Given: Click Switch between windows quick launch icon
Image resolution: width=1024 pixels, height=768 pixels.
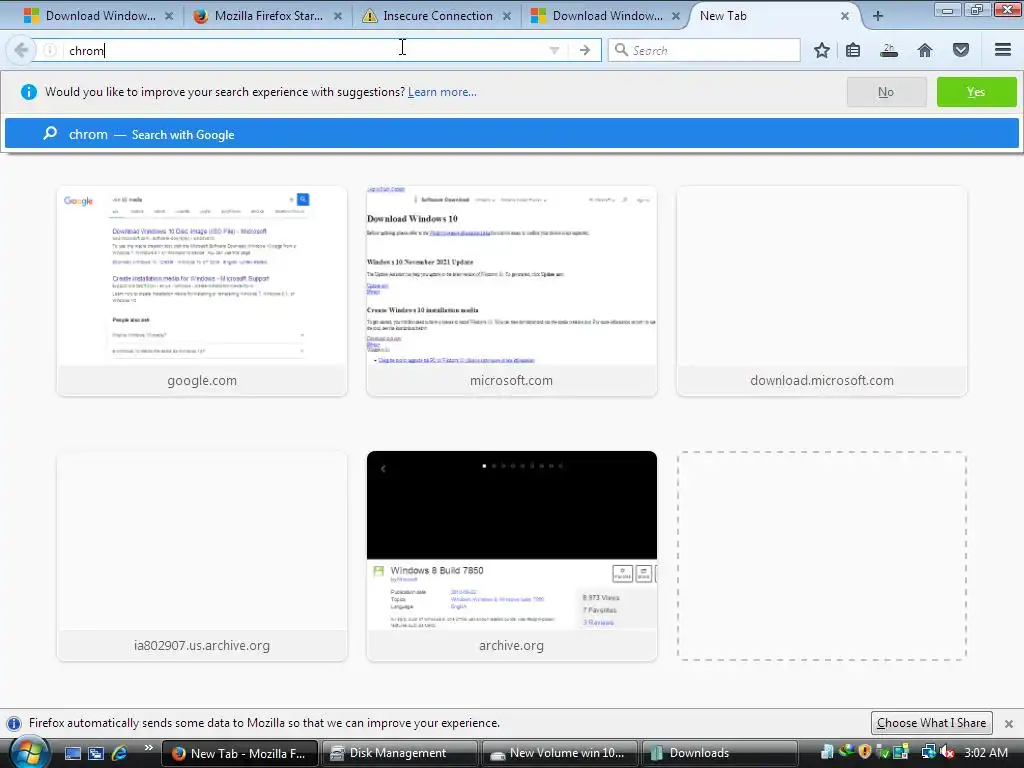Looking at the screenshot, I should pos(95,754).
